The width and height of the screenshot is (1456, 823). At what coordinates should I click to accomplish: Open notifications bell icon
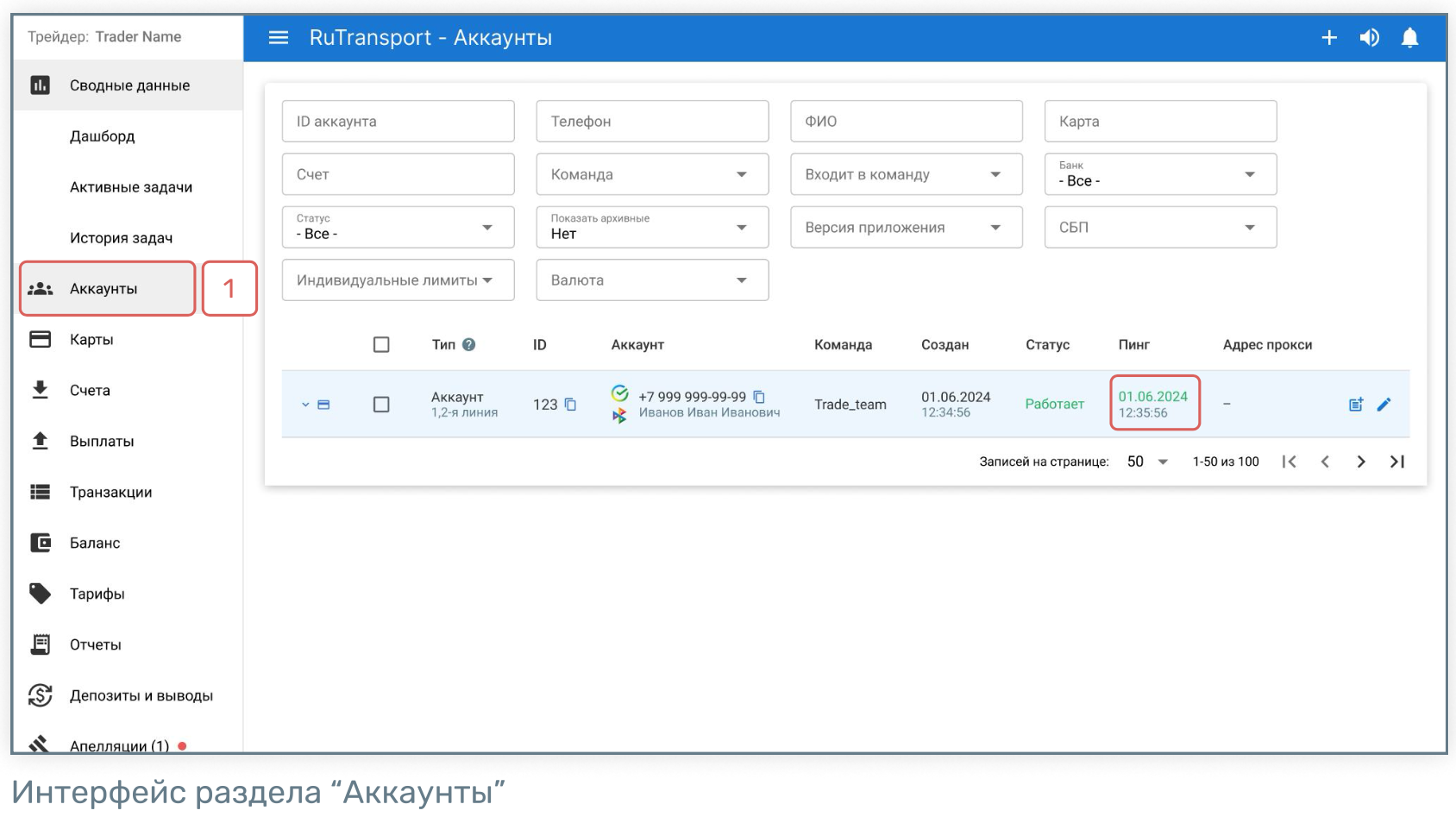coord(1409,38)
